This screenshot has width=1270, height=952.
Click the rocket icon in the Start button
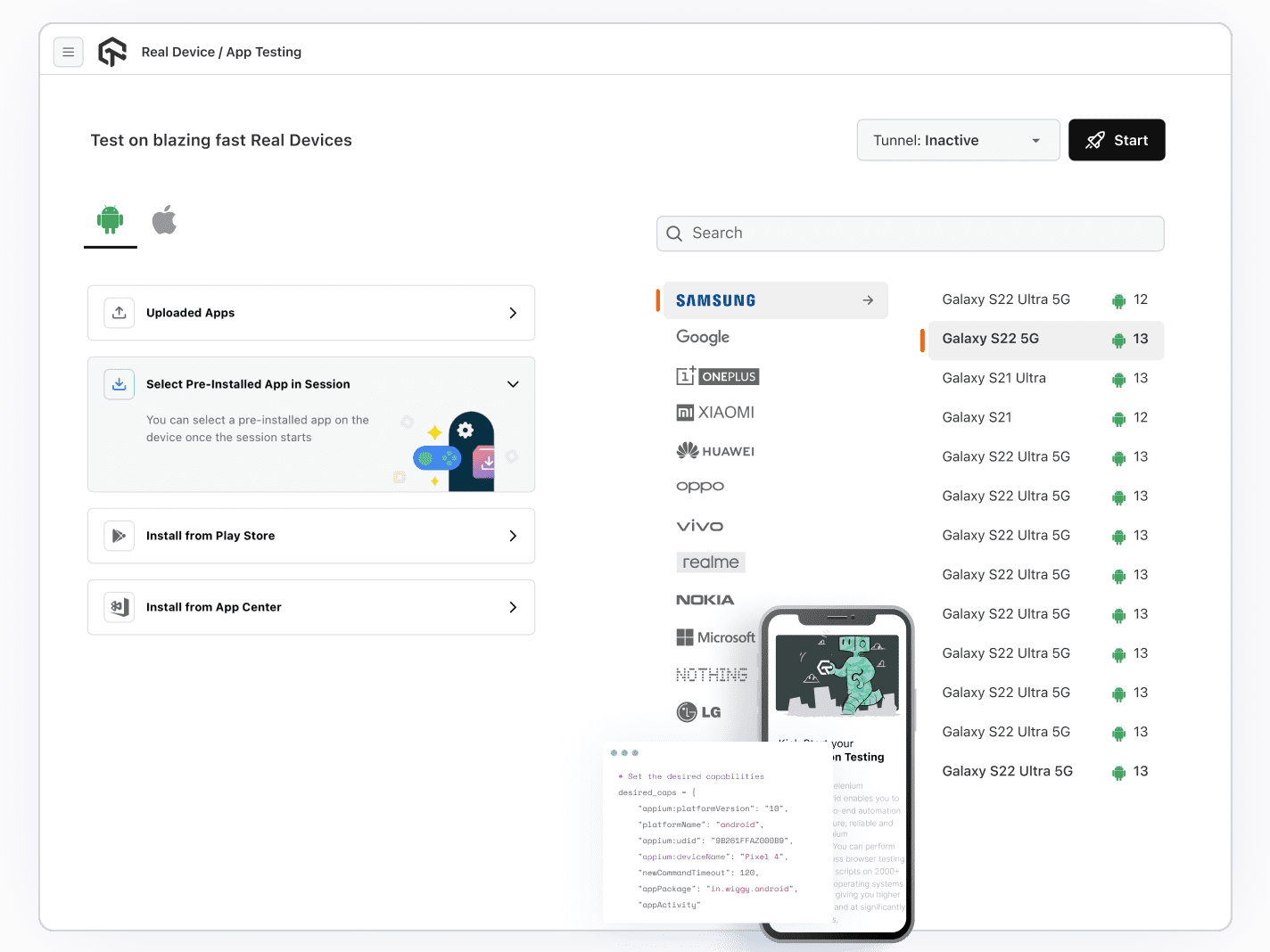point(1094,140)
